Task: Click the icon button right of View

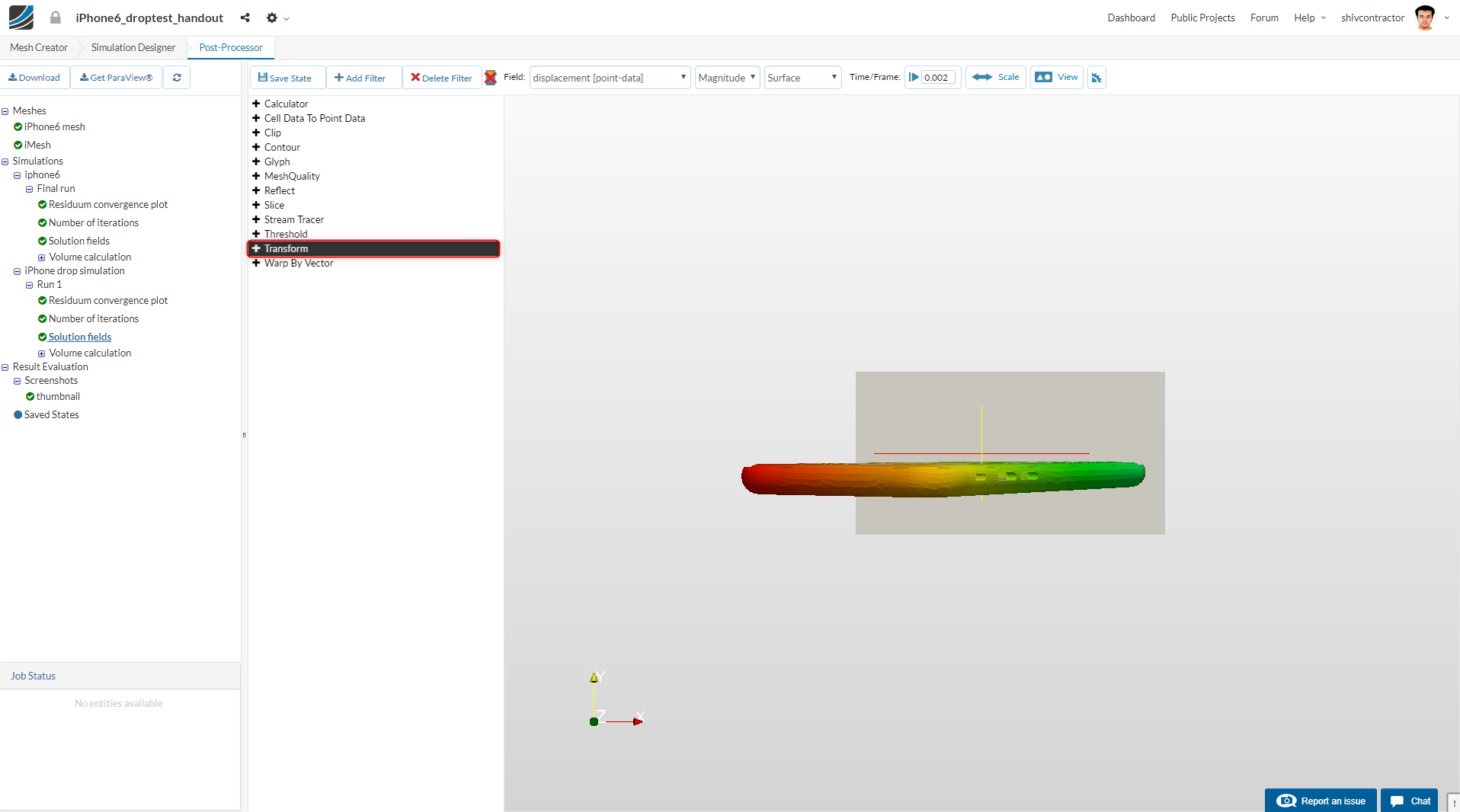Action: pos(1097,78)
